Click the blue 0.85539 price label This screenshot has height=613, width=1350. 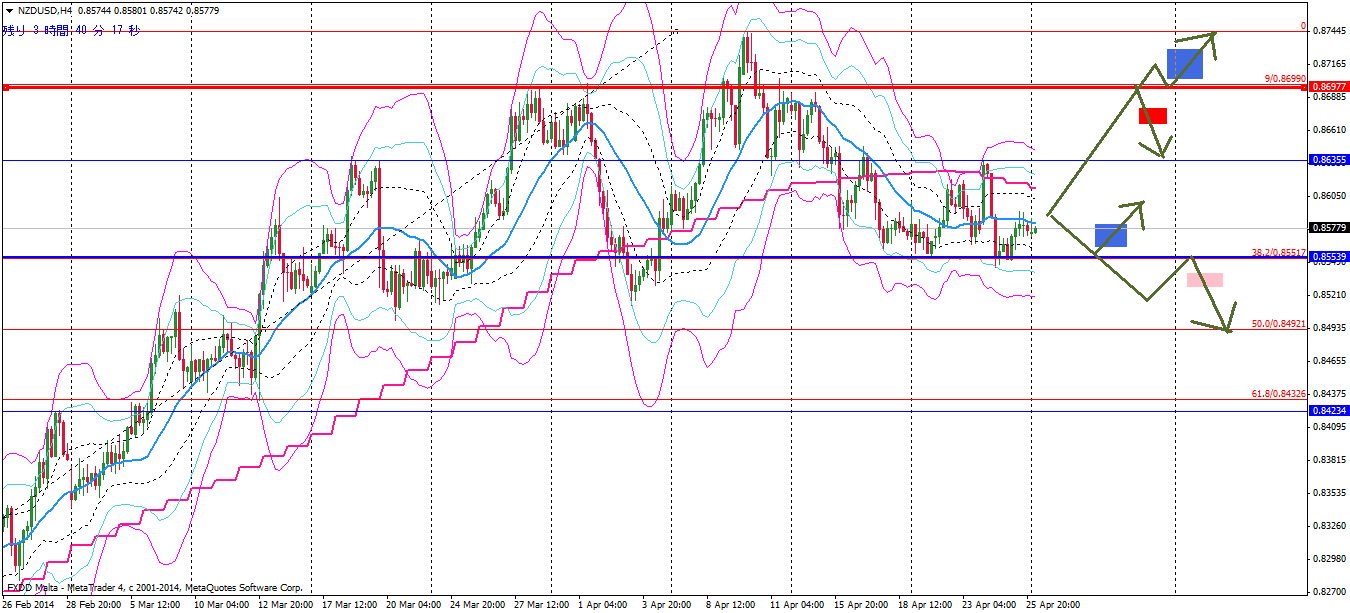pos(1327,258)
